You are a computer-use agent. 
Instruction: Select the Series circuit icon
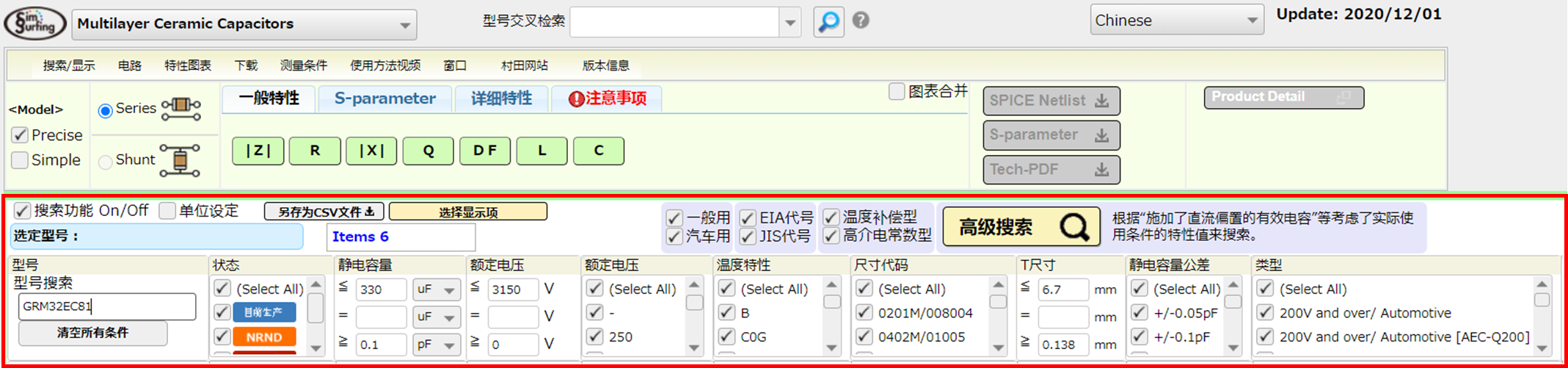click(180, 109)
